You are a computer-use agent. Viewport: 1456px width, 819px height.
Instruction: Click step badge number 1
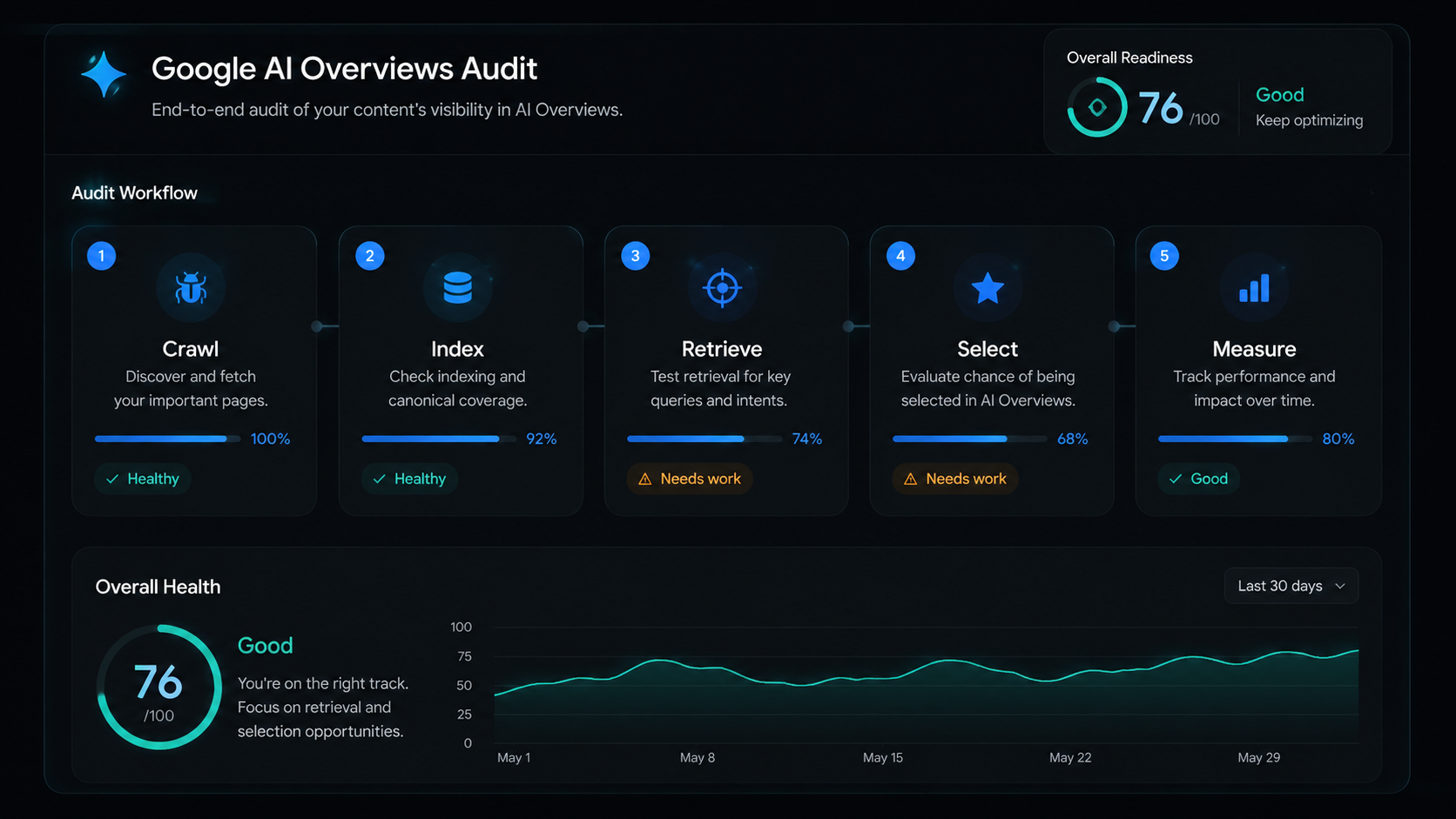(x=102, y=256)
